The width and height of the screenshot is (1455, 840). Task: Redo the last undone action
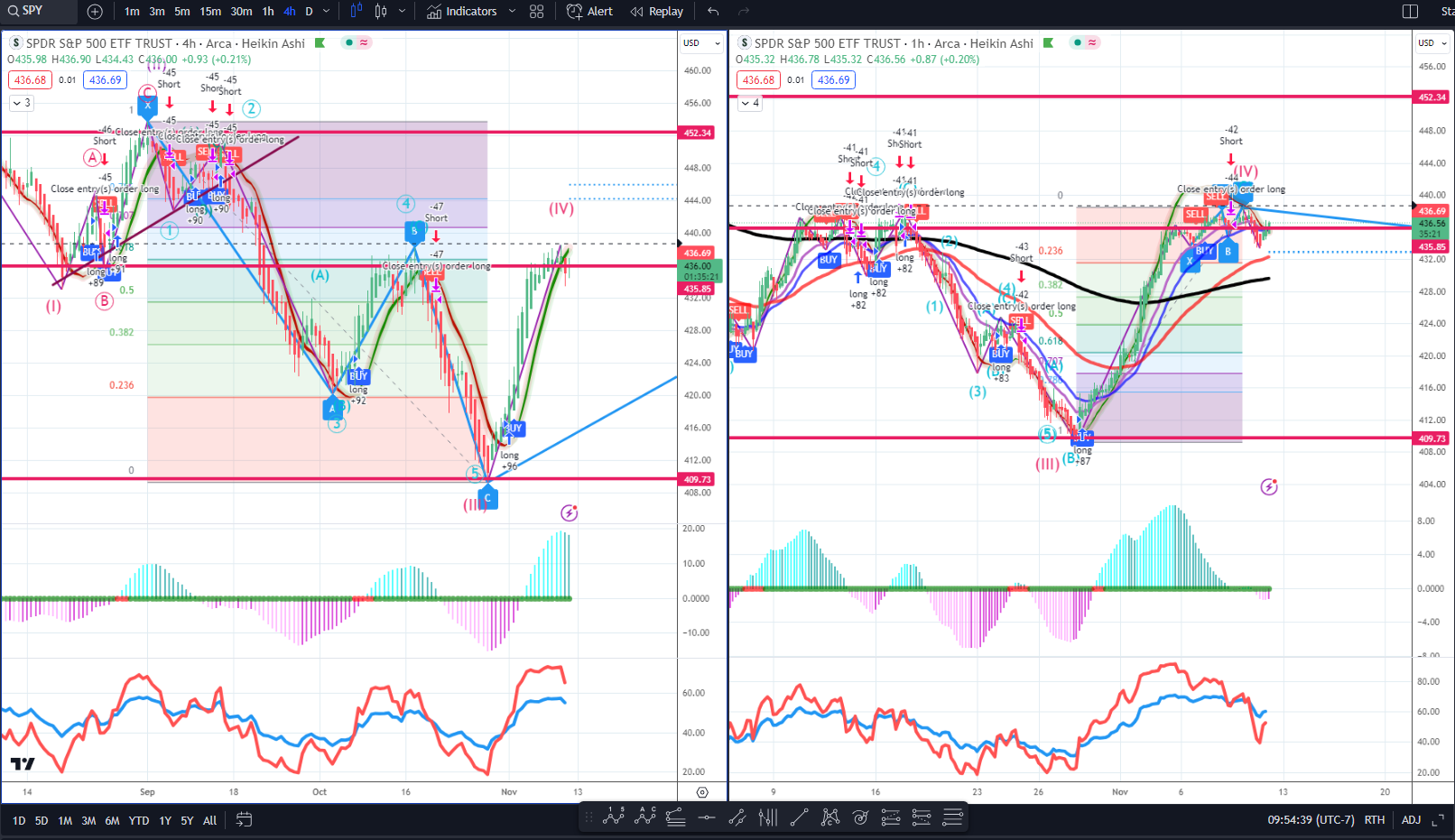[x=744, y=12]
